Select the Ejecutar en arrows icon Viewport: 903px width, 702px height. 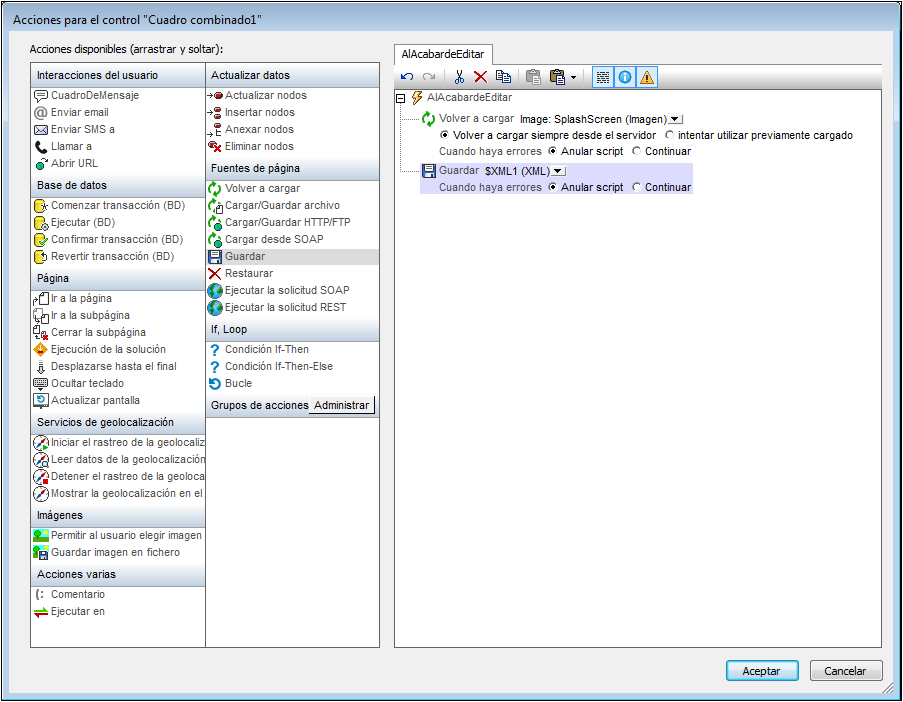click(41, 613)
